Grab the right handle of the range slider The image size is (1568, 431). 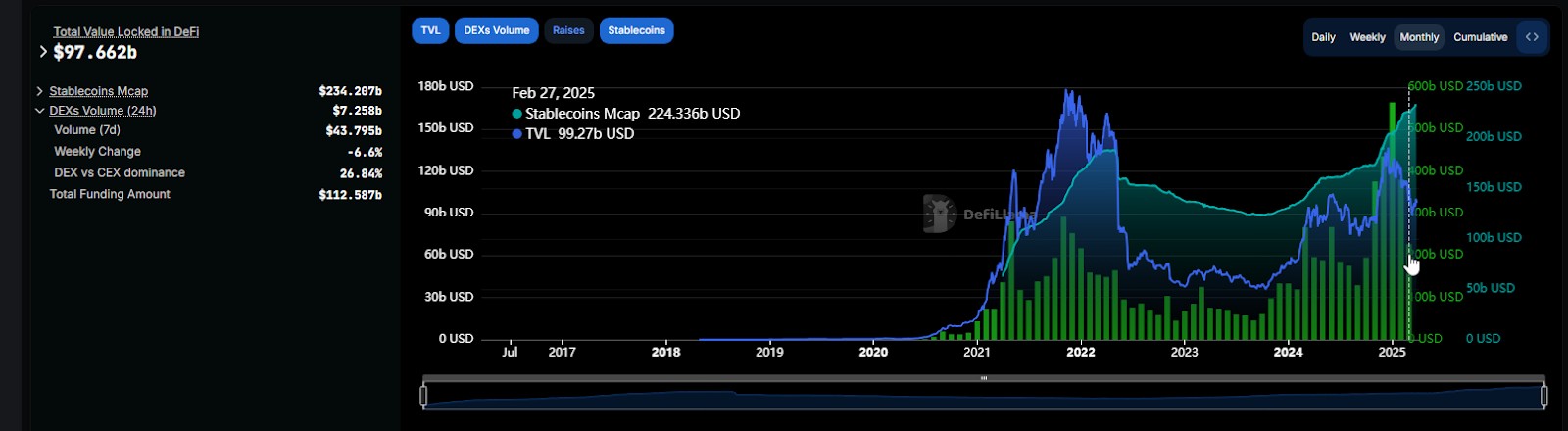(x=1544, y=396)
